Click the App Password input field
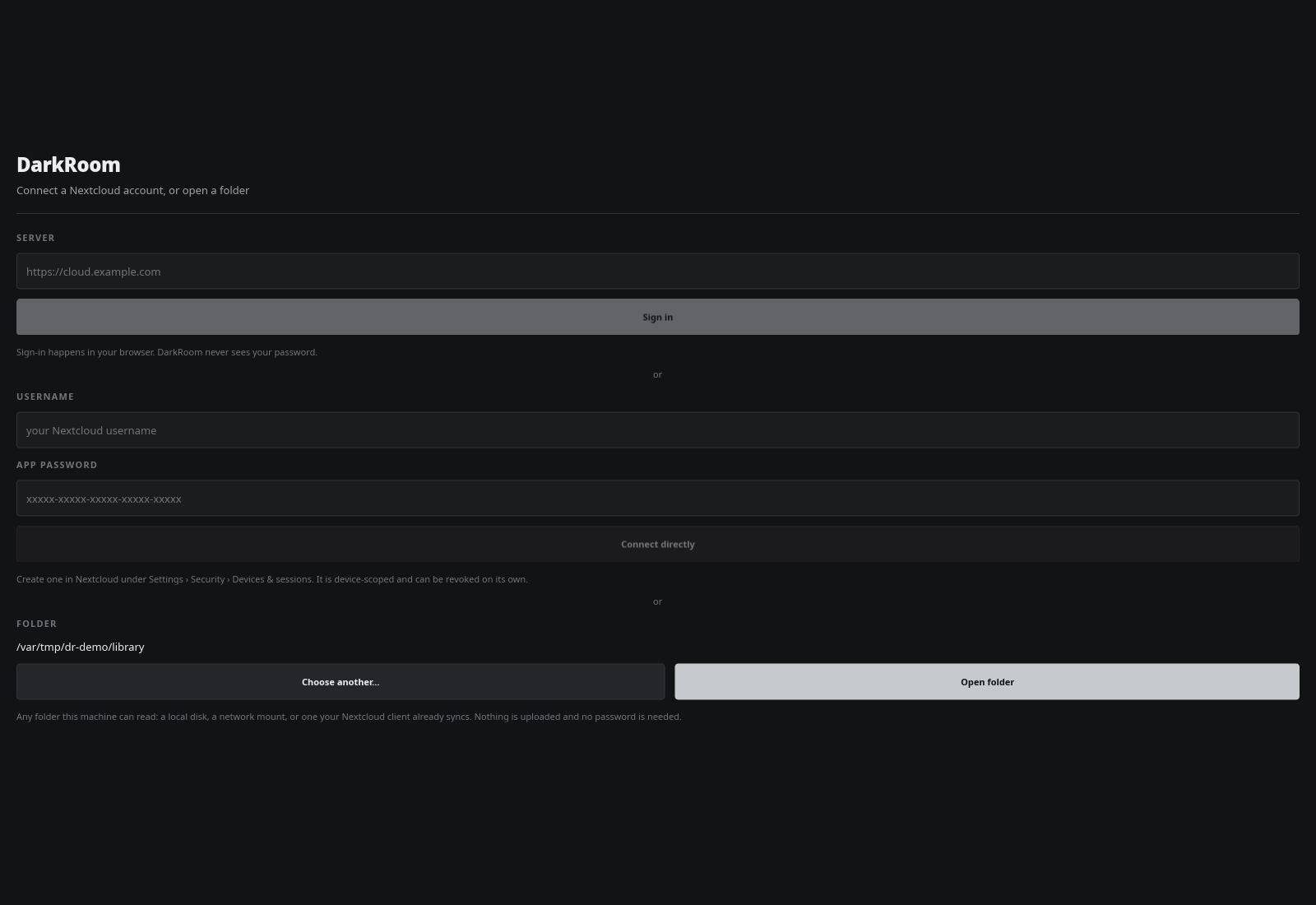Viewport: 1316px width, 905px height. tap(658, 498)
